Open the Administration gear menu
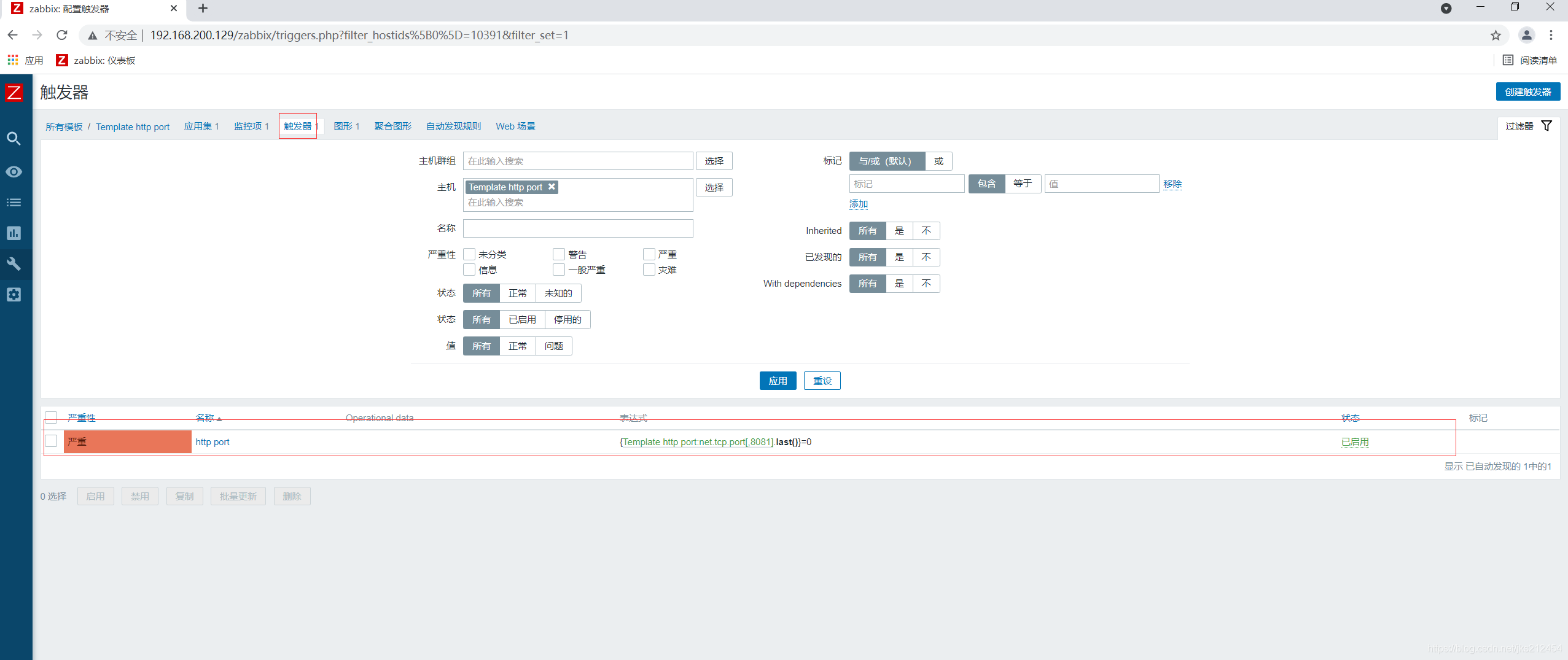The height and width of the screenshot is (660, 1568). 14,295
